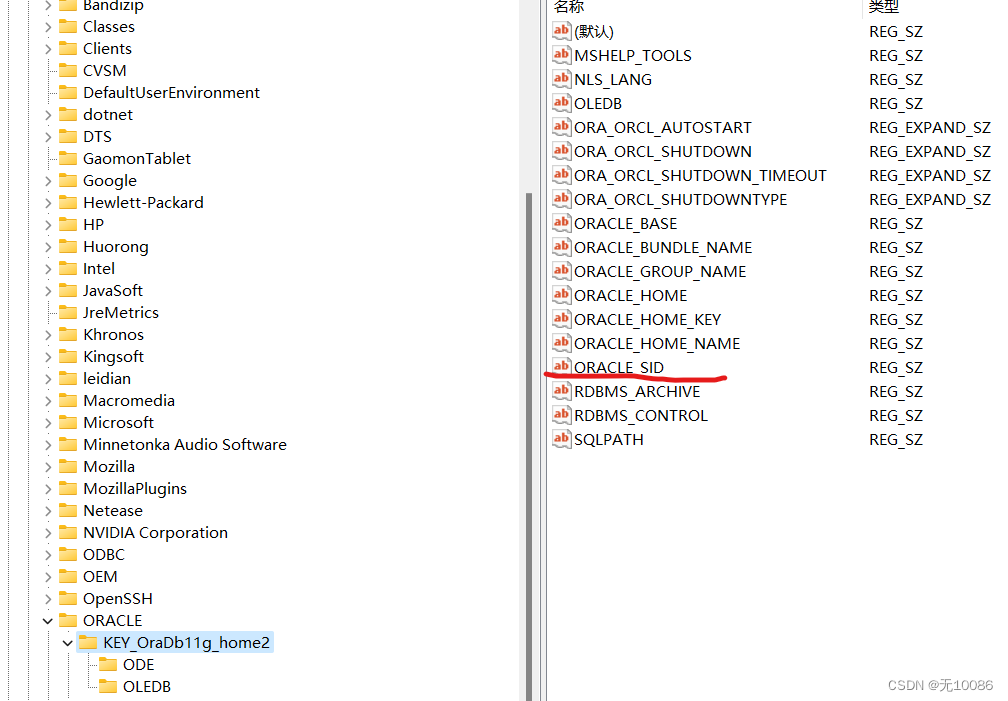Select the Khronos tree key
The width and height of the screenshot is (1008, 701).
113,334
